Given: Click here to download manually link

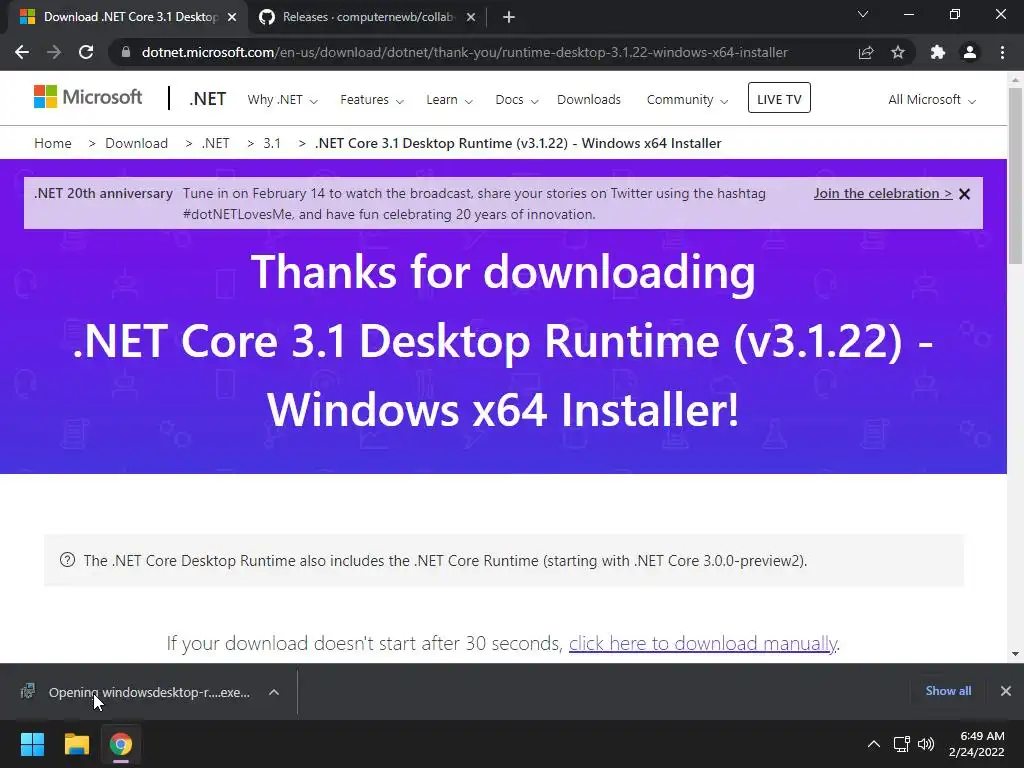Looking at the screenshot, I should pos(703,643).
